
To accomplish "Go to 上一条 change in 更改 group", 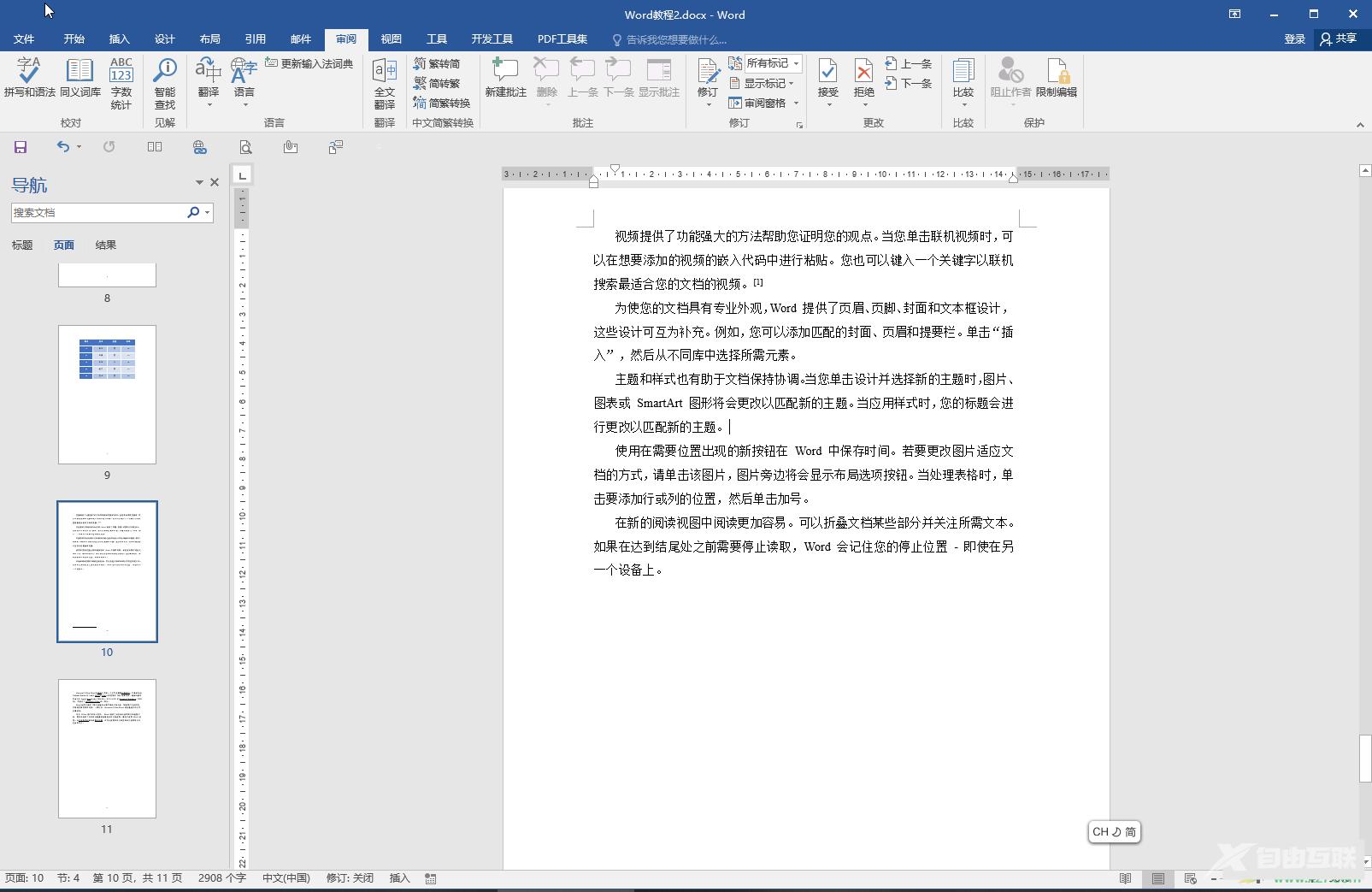I will pyautogui.click(x=909, y=63).
